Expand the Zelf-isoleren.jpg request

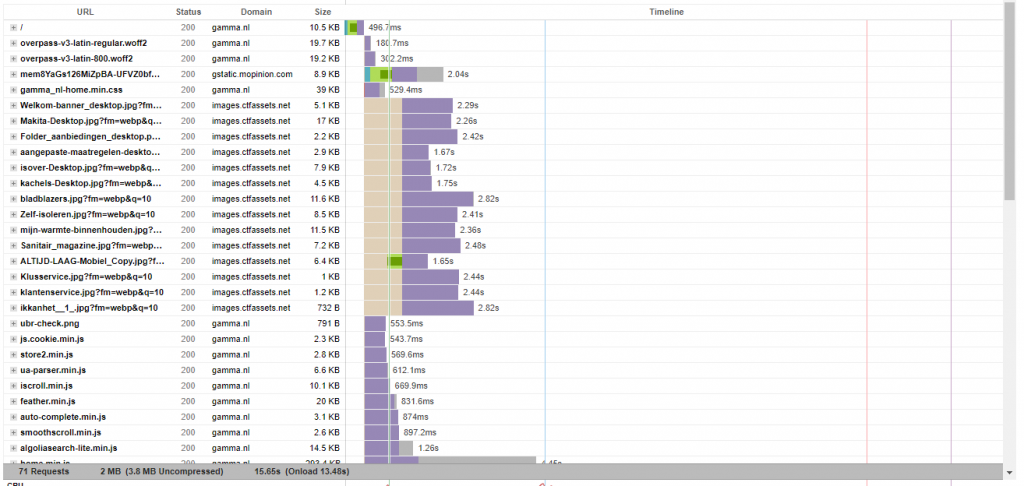(13, 214)
